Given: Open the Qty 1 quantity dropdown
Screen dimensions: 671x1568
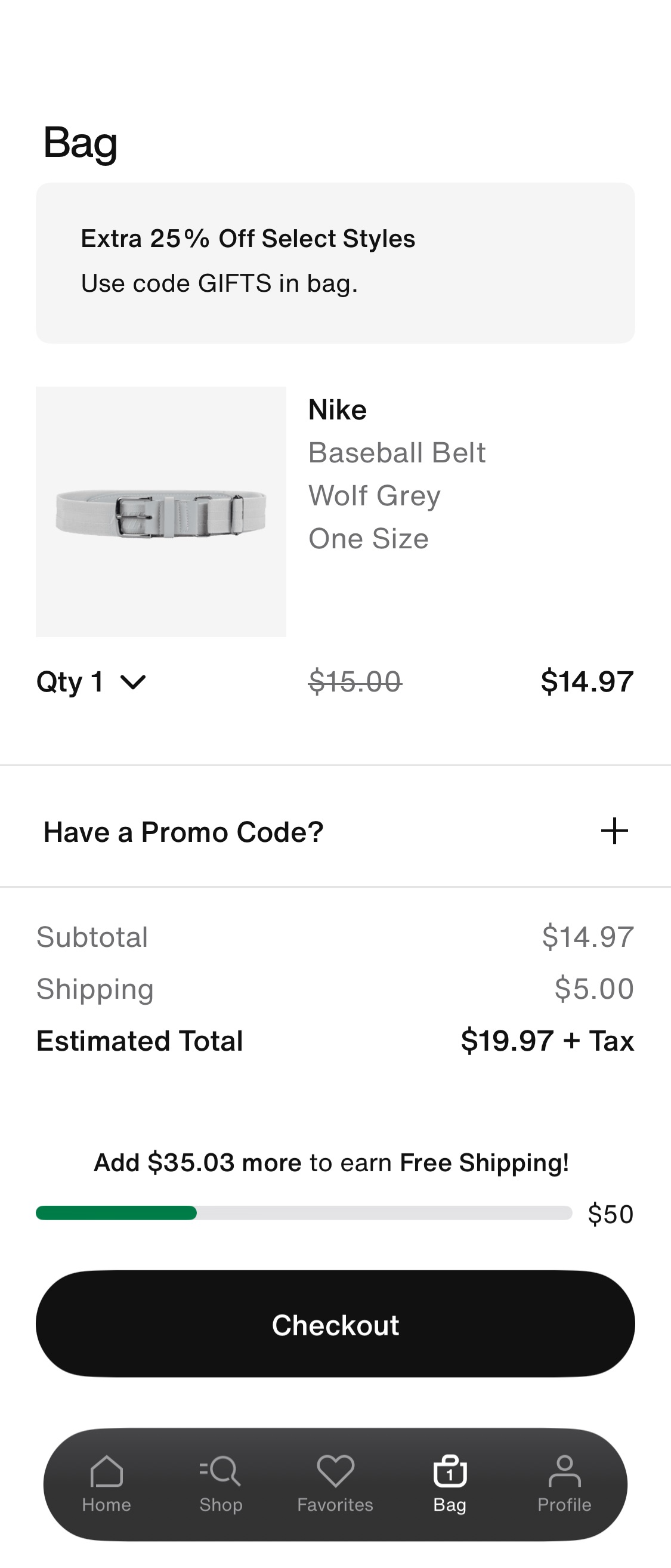Looking at the screenshot, I should pyautogui.click(x=91, y=682).
